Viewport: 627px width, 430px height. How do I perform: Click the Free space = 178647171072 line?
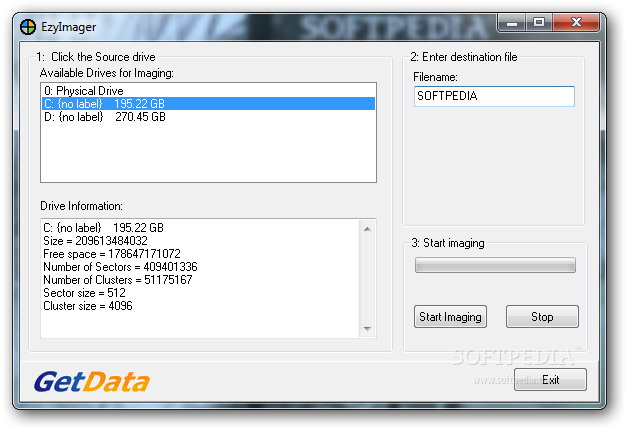112,254
